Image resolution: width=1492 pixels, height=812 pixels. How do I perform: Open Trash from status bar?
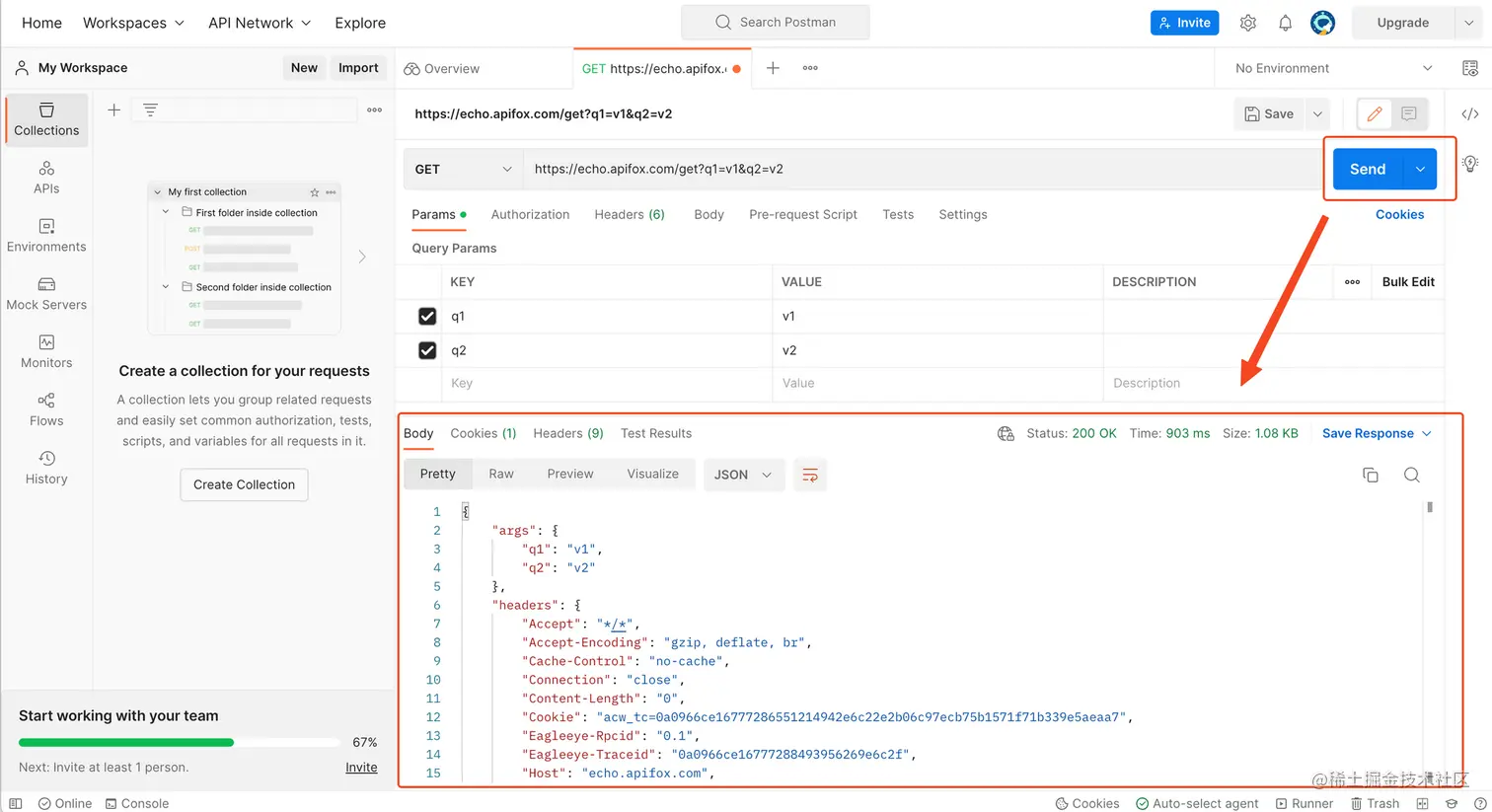click(1375, 803)
